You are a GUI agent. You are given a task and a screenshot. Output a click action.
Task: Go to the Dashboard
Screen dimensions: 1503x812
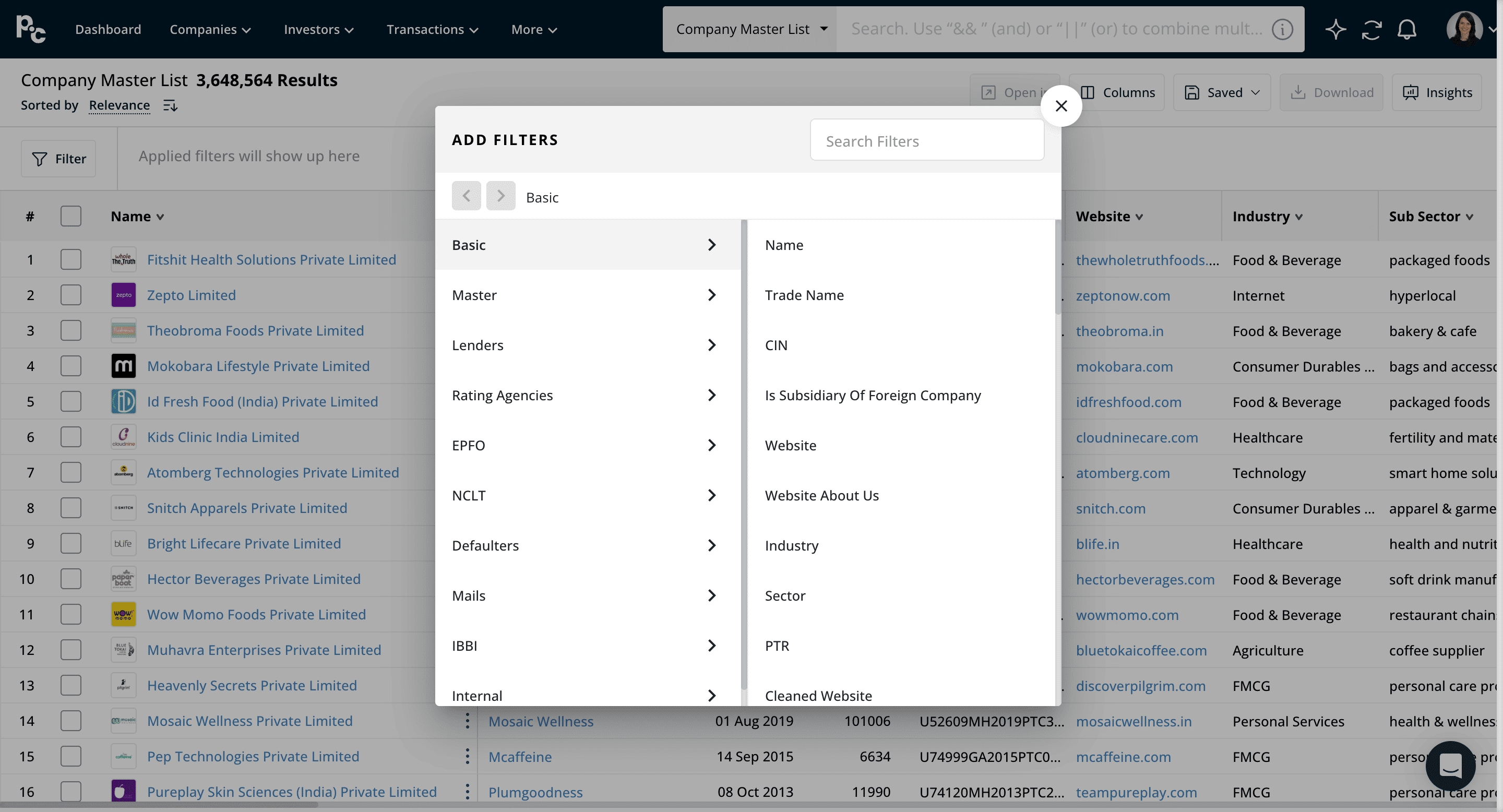[x=108, y=29]
